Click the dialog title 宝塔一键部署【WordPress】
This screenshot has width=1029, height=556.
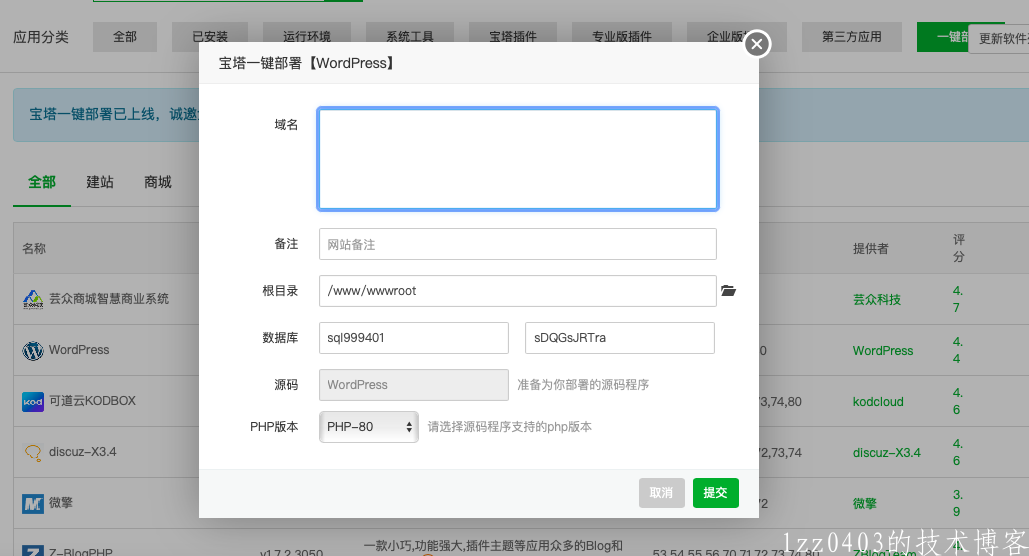tap(306, 63)
